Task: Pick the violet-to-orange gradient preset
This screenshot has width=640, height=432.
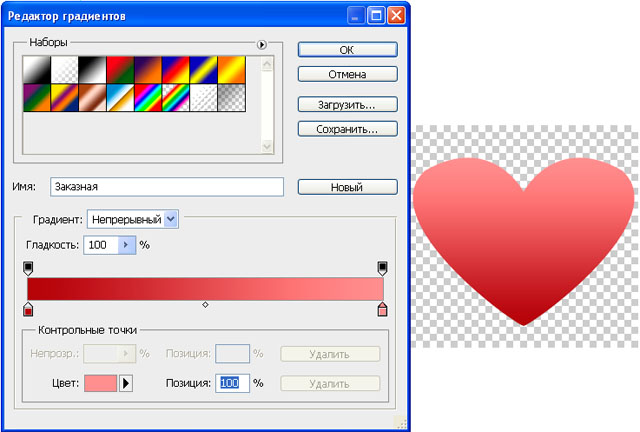Action: click(148, 70)
